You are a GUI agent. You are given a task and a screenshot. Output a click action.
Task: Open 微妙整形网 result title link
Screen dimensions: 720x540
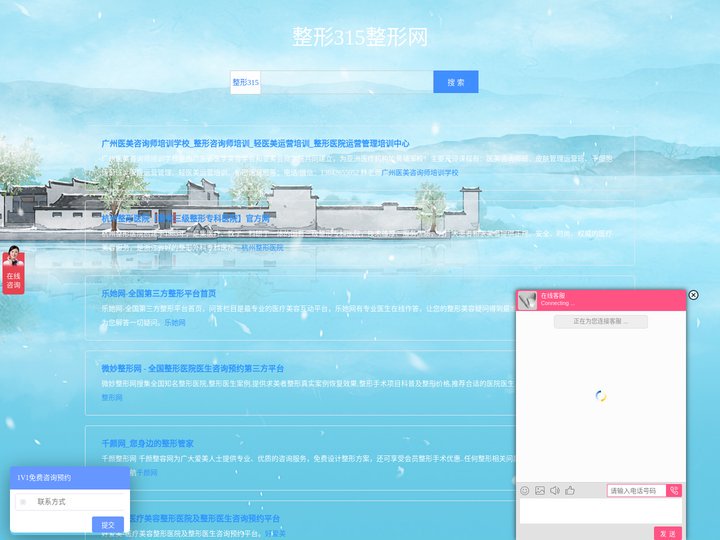tap(192, 368)
